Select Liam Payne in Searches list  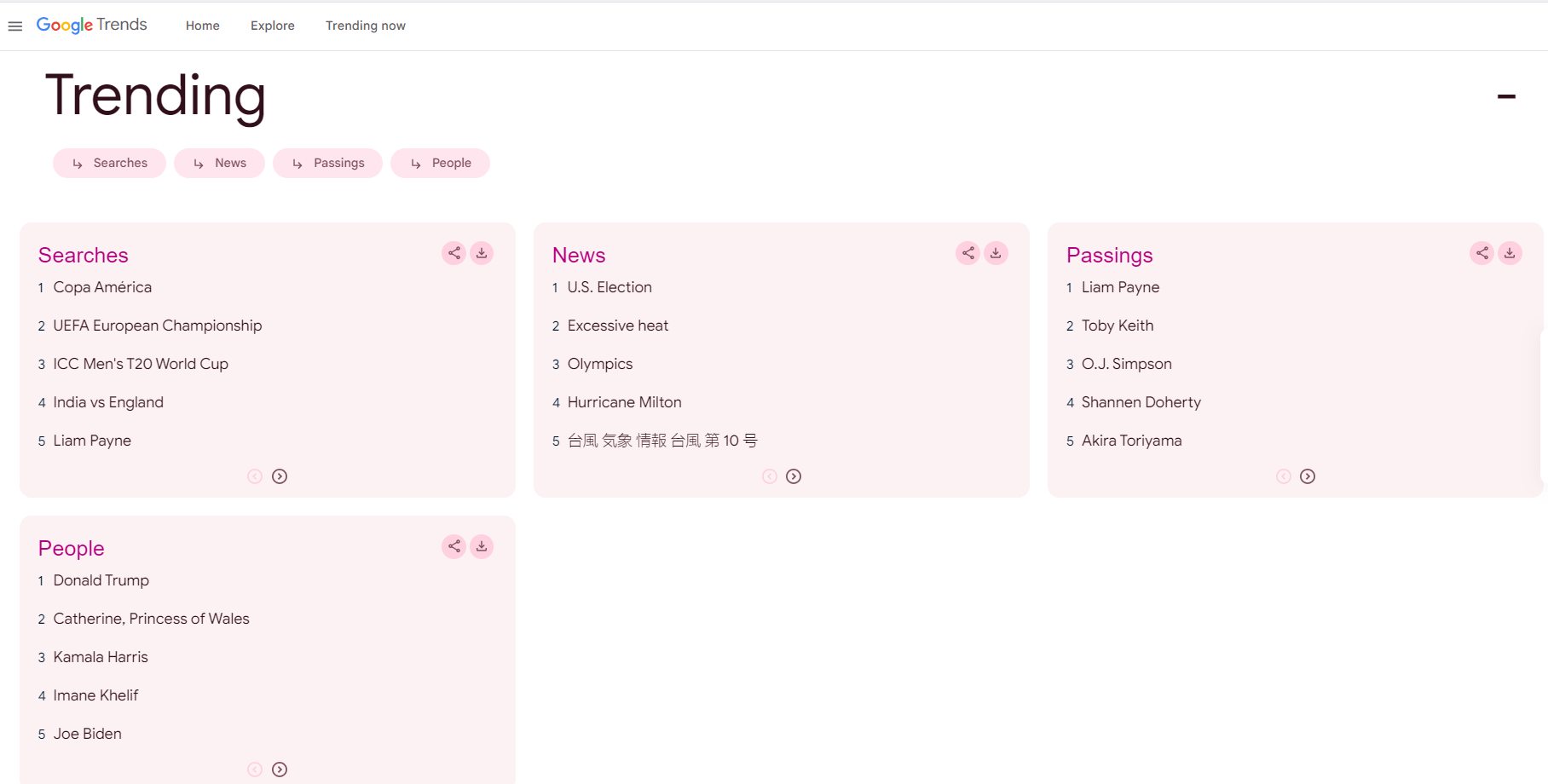[x=92, y=441]
